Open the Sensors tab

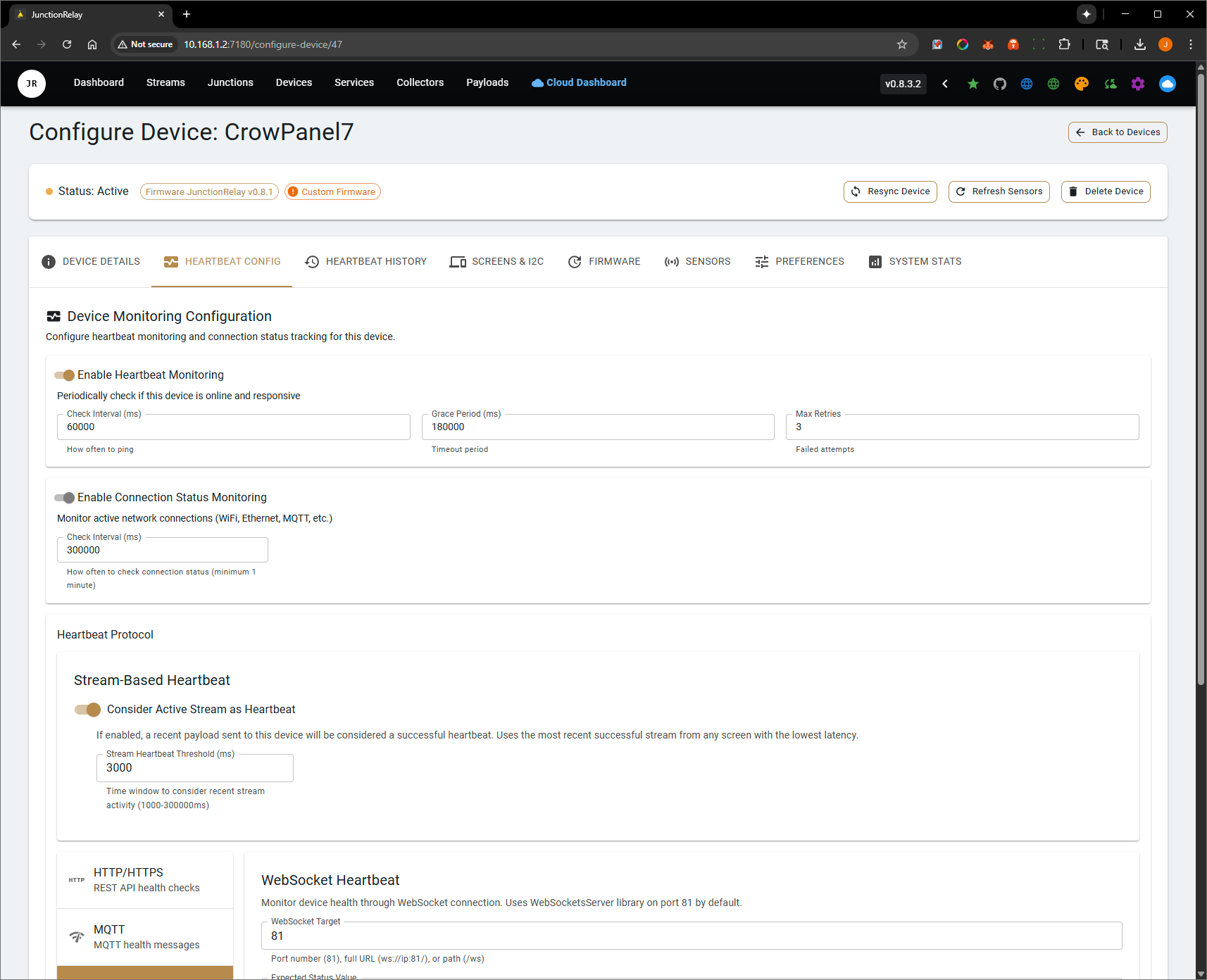(x=697, y=262)
